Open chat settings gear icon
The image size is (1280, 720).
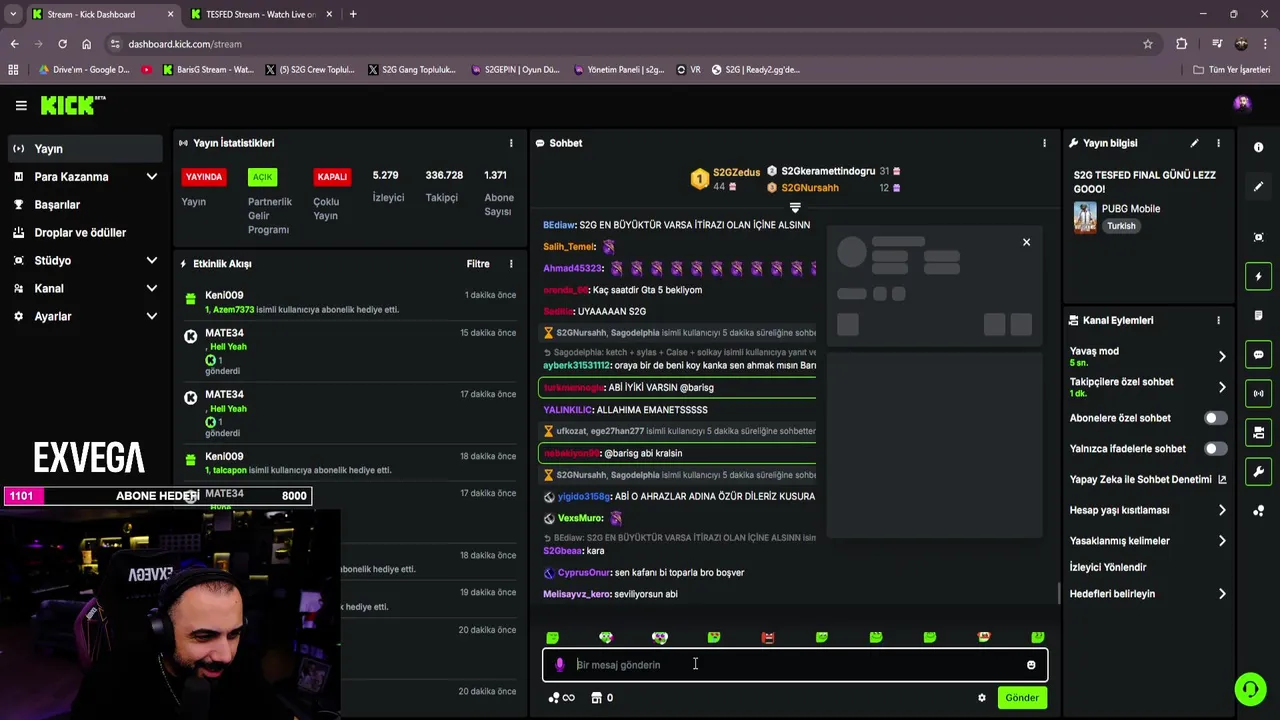(981, 698)
